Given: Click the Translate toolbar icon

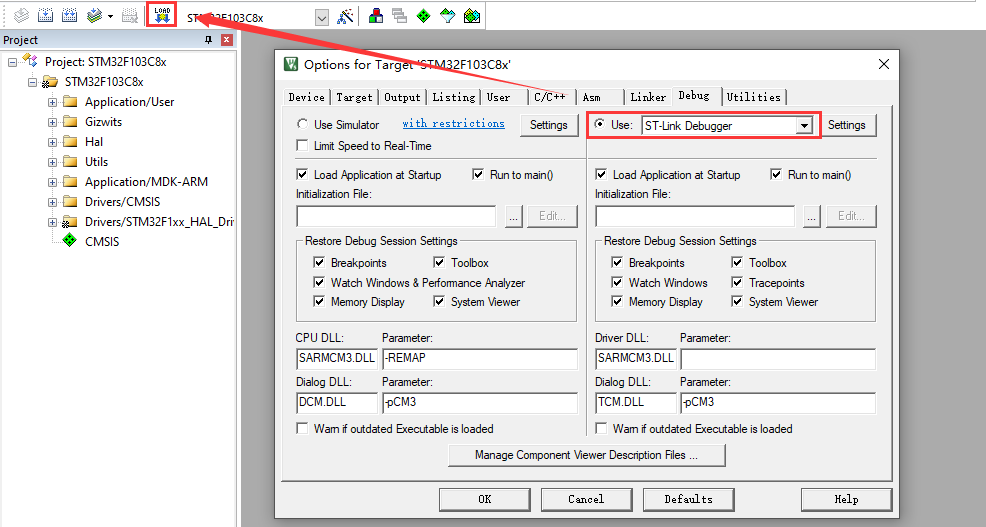Looking at the screenshot, I should pyautogui.click(x=22, y=15).
